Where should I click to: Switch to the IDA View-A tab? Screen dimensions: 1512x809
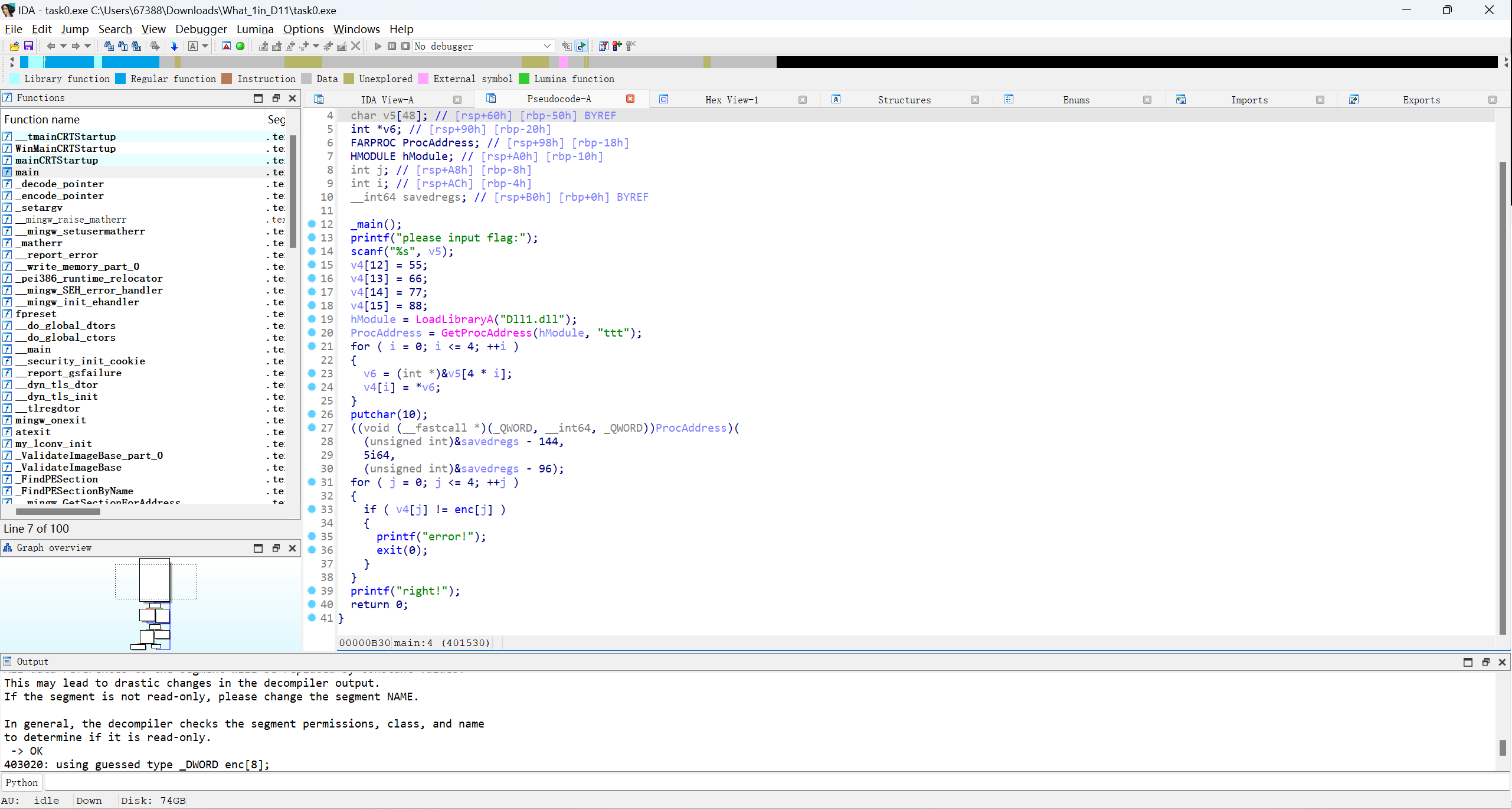point(387,100)
